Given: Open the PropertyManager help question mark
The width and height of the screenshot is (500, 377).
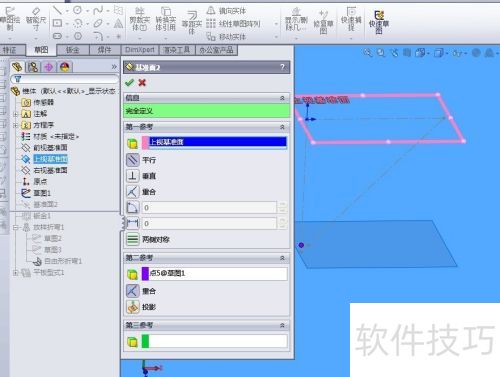Looking at the screenshot, I should (x=283, y=67).
